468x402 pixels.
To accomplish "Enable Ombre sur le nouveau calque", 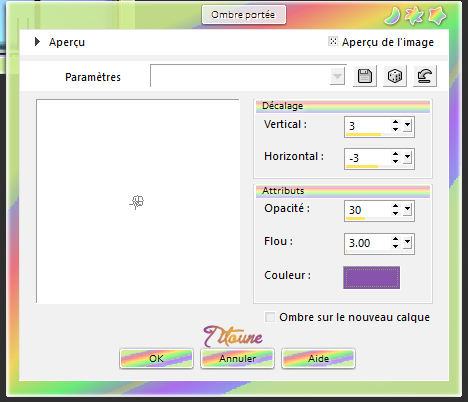I will [x=270, y=317].
